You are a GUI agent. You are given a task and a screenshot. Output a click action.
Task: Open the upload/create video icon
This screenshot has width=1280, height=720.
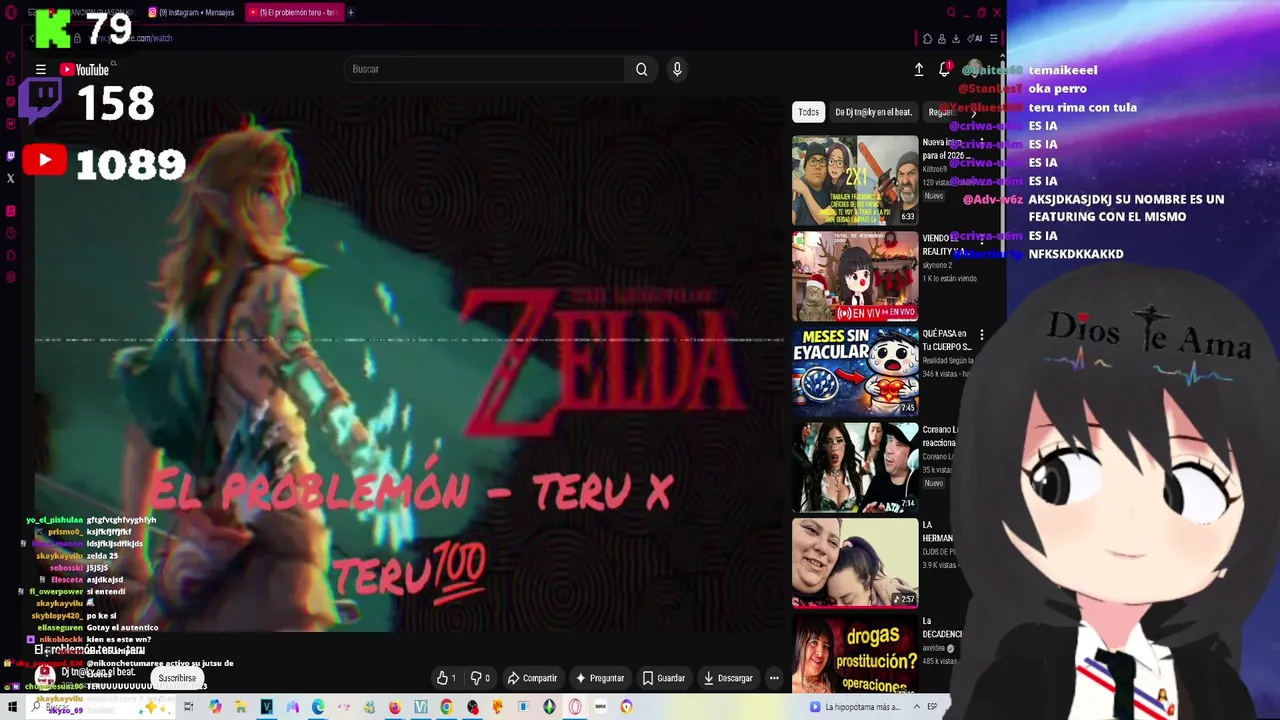point(919,69)
